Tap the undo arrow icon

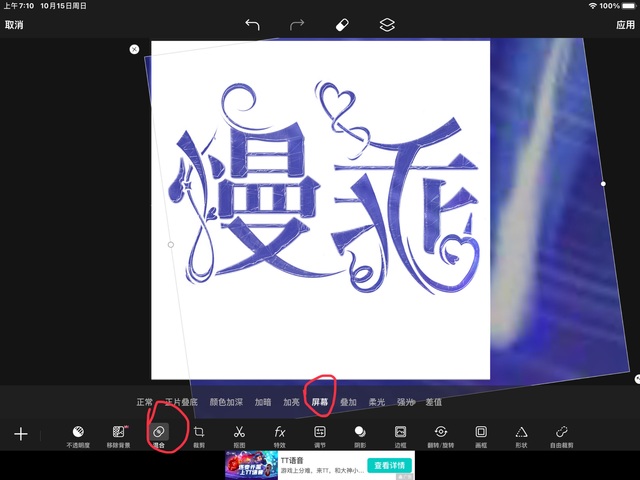pyautogui.click(x=252, y=25)
